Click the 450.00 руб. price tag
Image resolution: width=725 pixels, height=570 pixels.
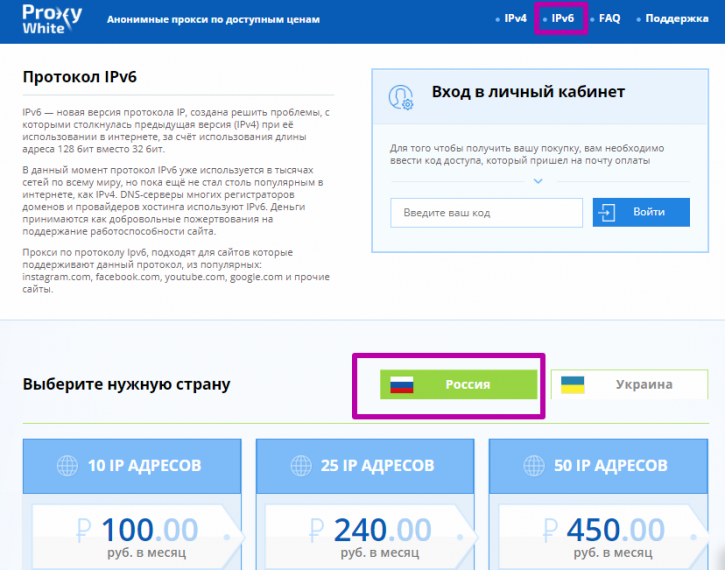point(604,537)
